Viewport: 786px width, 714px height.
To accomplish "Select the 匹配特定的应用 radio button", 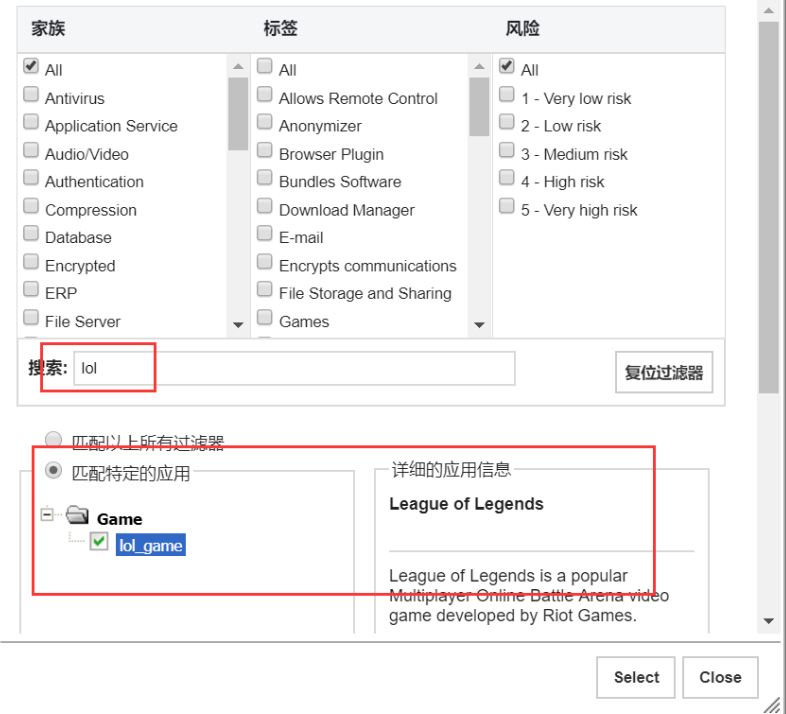I will pos(53,470).
